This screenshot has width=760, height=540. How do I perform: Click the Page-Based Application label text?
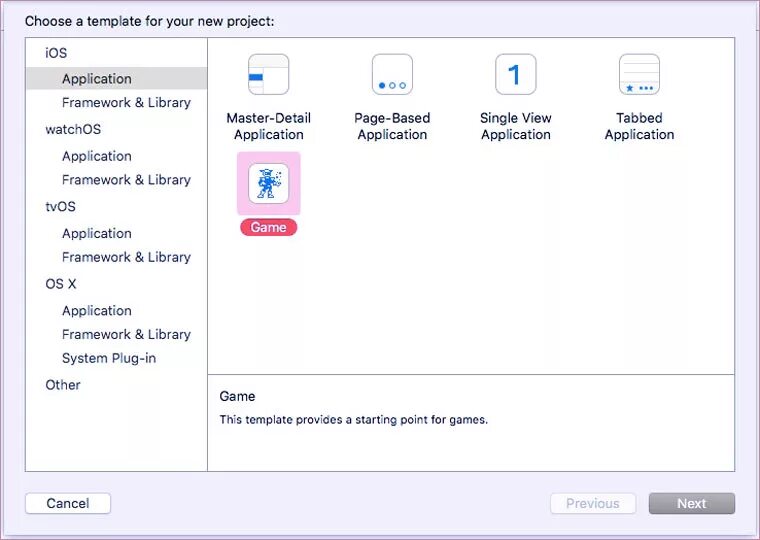[x=392, y=126]
